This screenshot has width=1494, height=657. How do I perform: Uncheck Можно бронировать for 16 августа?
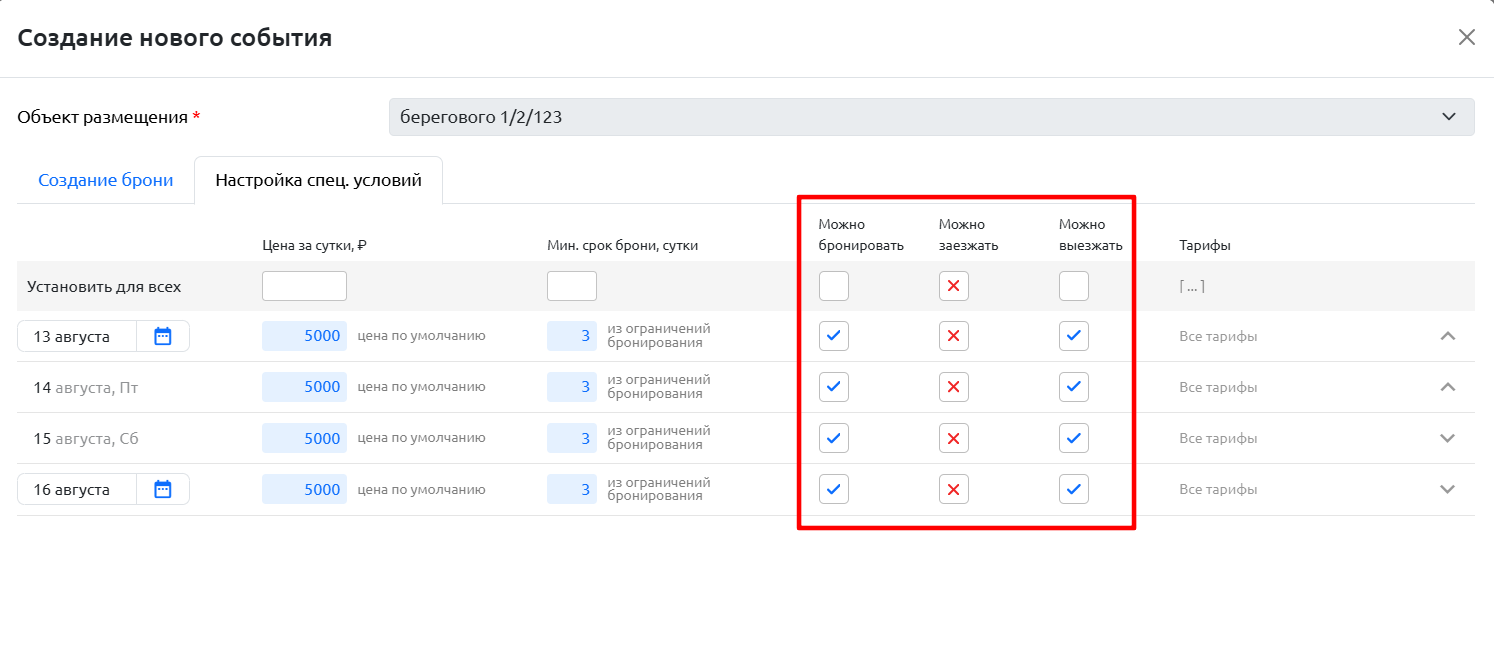pyautogui.click(x=834, y=489)
